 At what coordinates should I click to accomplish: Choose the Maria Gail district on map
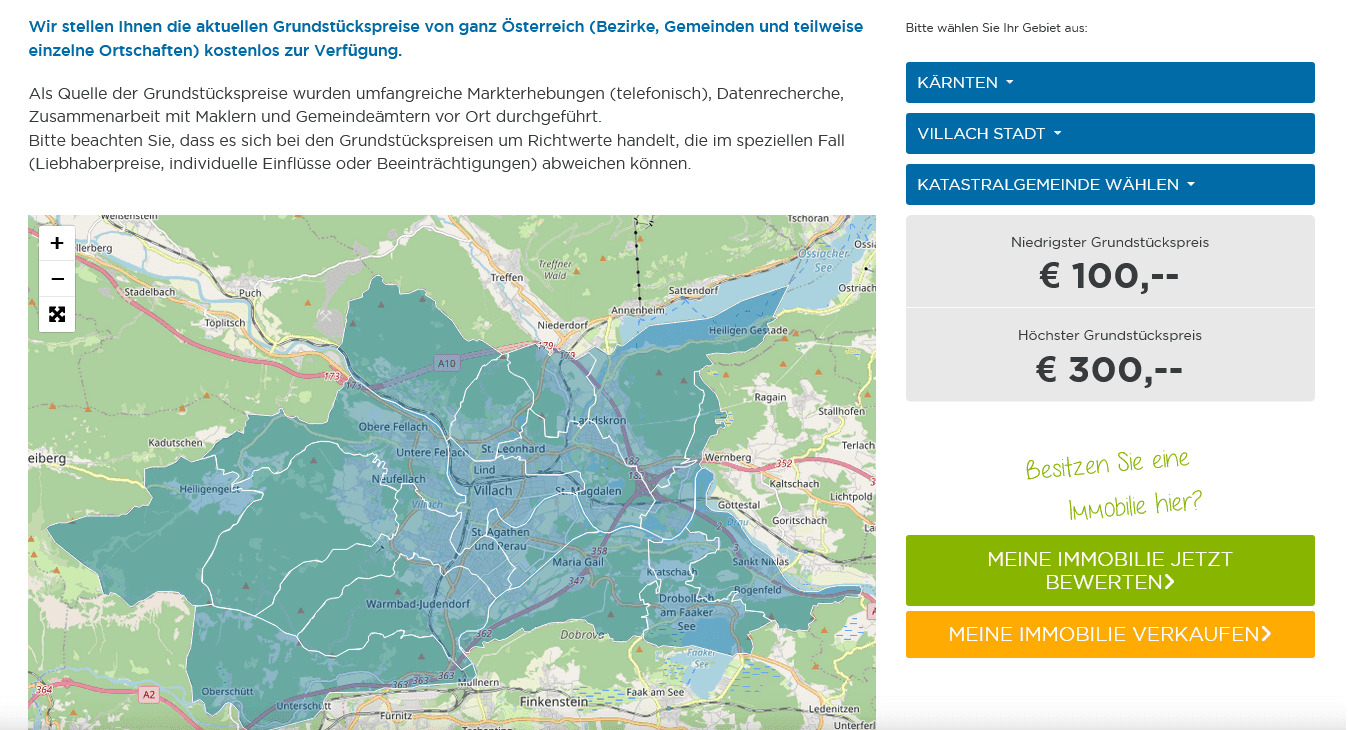click(578, 562)
